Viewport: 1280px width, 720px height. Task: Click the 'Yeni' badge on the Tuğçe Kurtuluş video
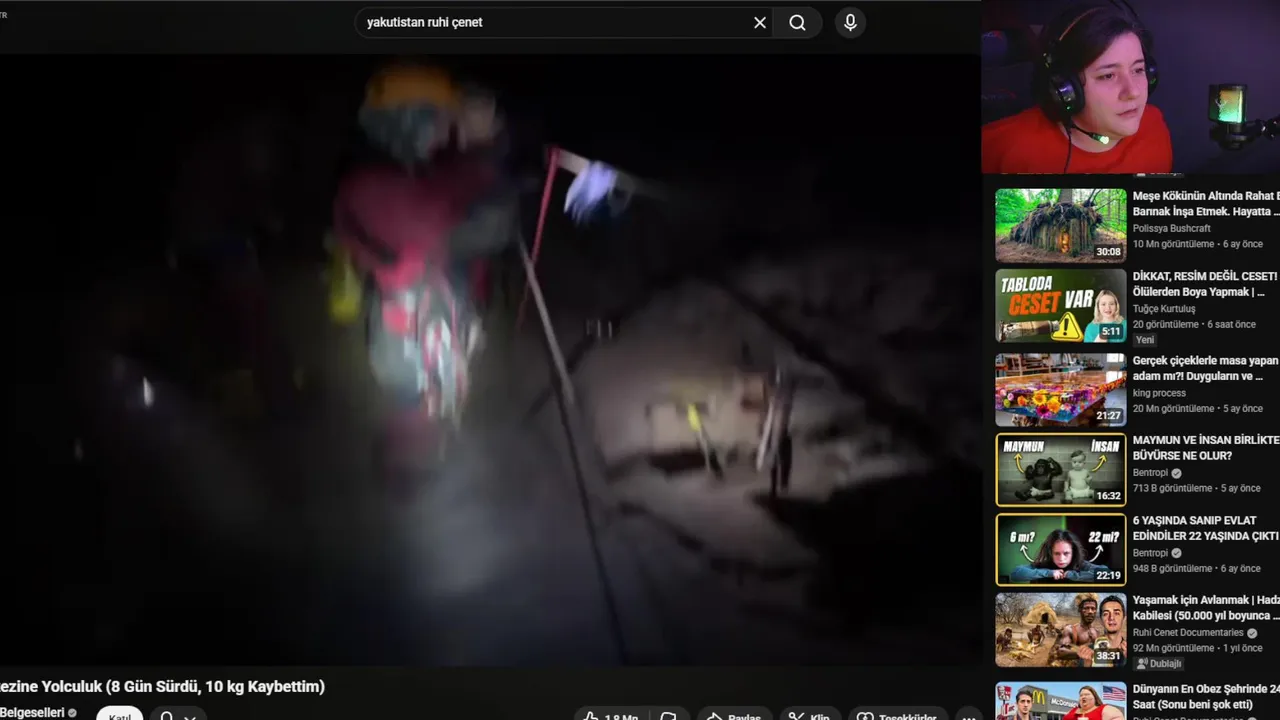pyautogui.click(x=1145, y=340)
